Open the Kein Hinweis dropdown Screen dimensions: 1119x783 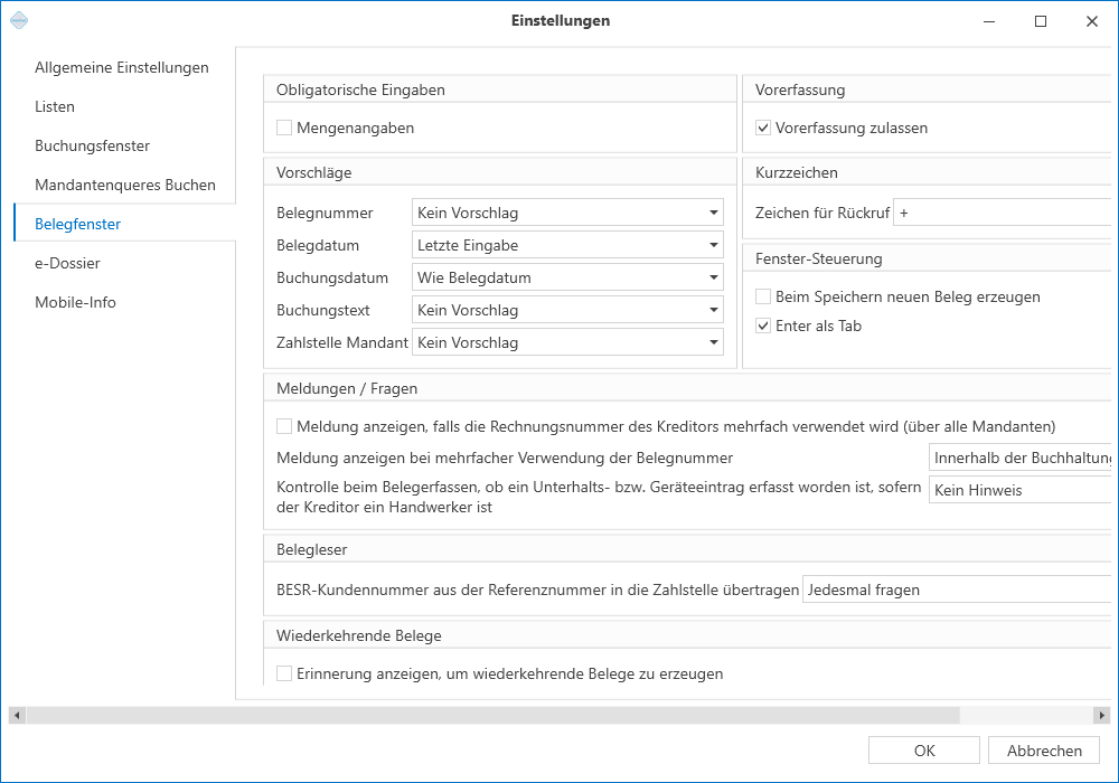click(1021, 490)
